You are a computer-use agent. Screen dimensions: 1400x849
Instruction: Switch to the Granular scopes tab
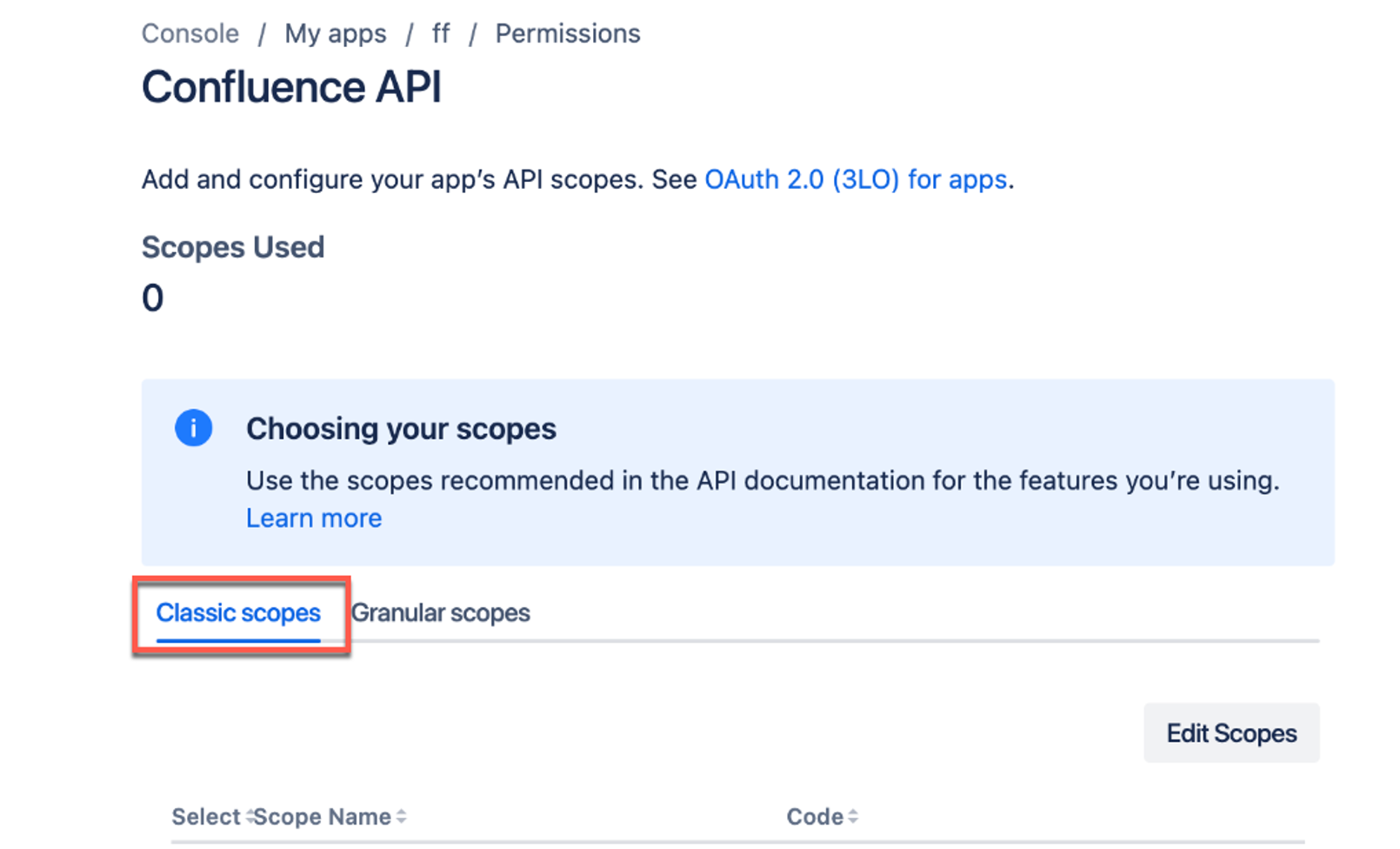pyautogui.click(x=441, y=613)
